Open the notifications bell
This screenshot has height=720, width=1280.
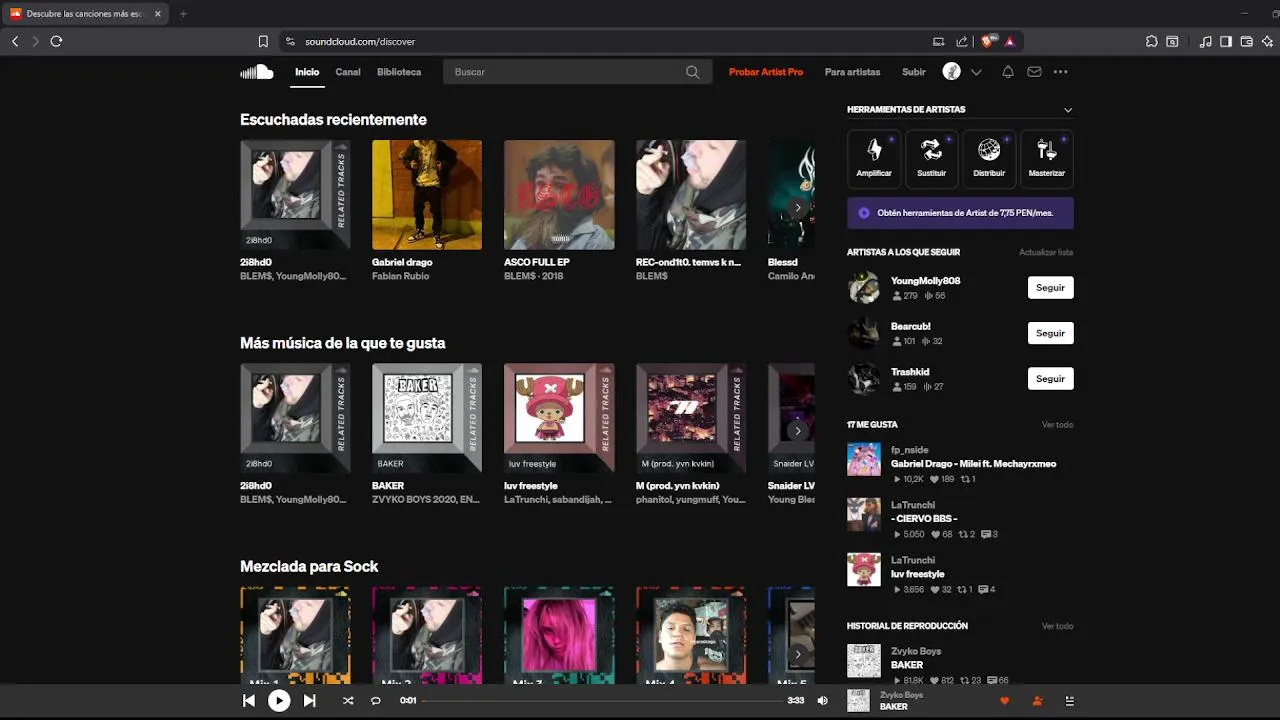point(1008,72)
